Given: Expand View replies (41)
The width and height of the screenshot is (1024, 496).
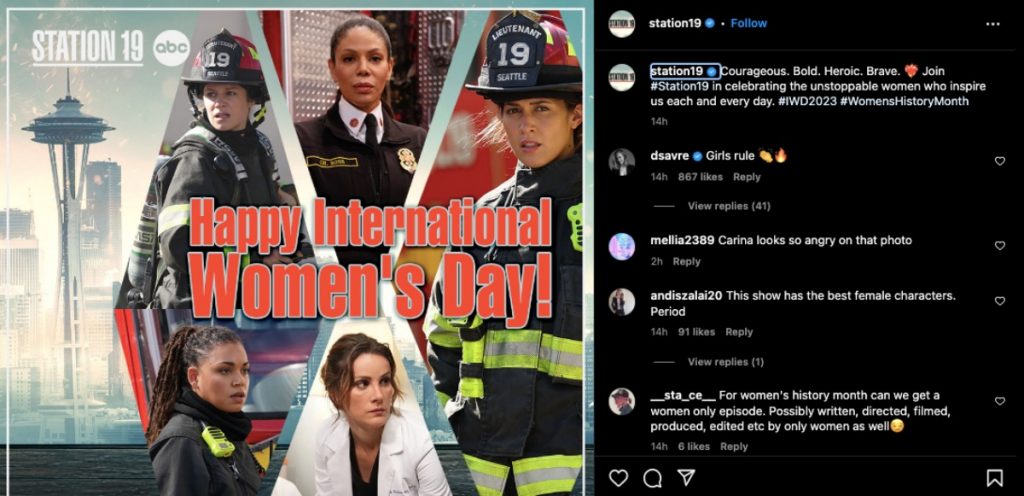Looking at the screenshot, I should click(729, 206).
